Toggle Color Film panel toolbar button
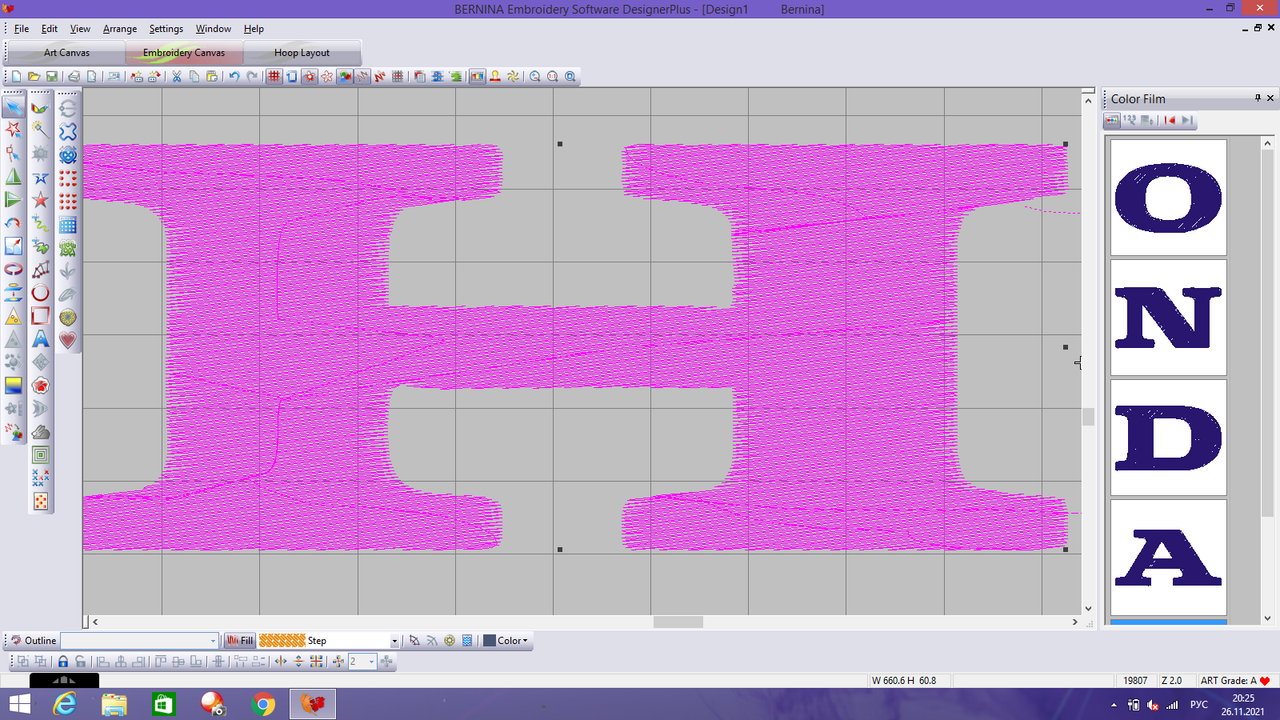Image resolution: width=1280 pixels, height=720 pixels. pyautogui.click(x=475, y=76)
